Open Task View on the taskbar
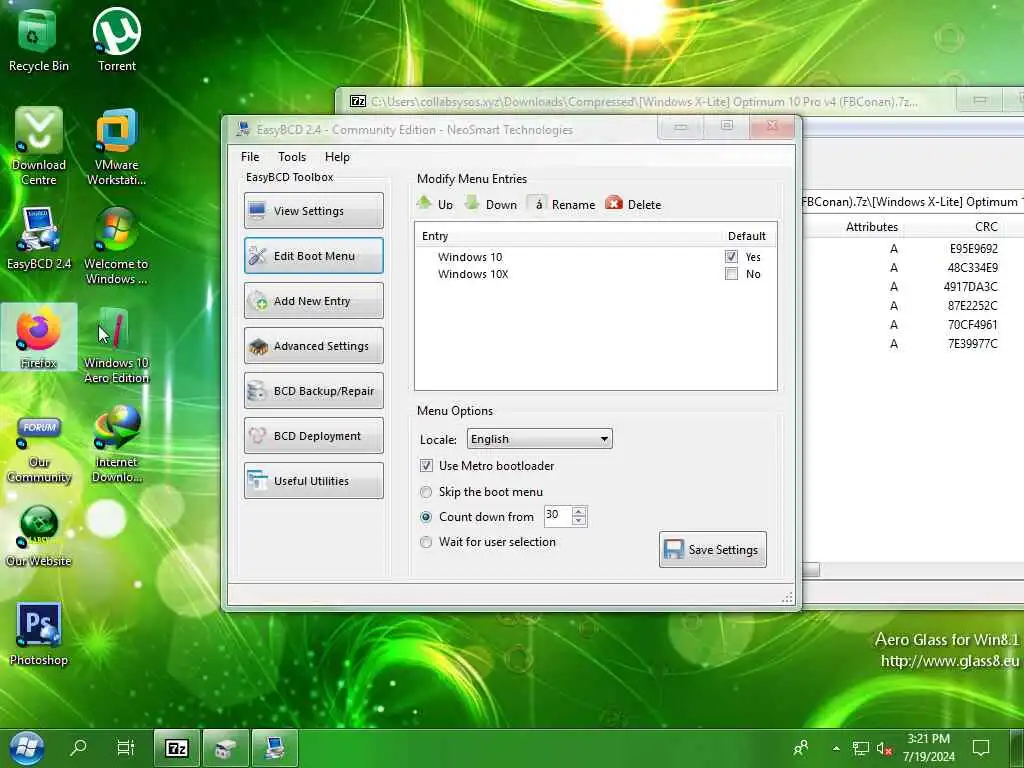This screenshot has height=768, width=1024. pyautogui.click(x=125, y=747)
